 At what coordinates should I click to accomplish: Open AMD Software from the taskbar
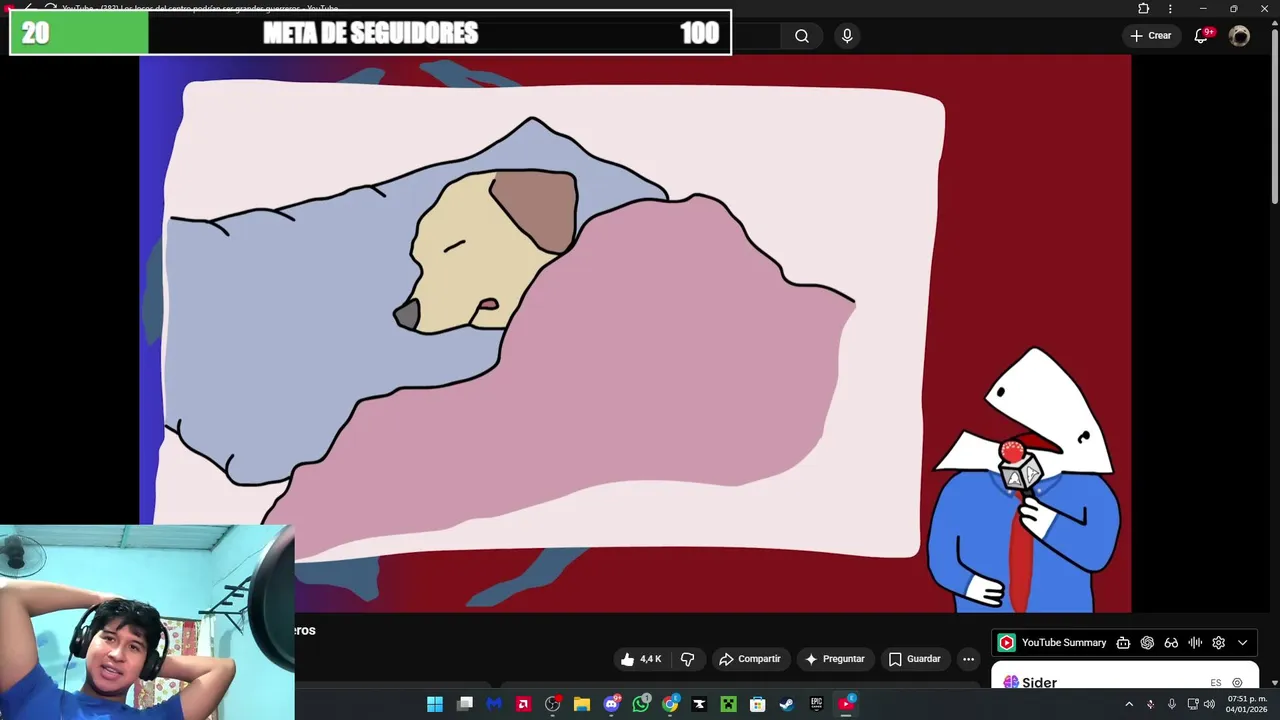point(523,704)
